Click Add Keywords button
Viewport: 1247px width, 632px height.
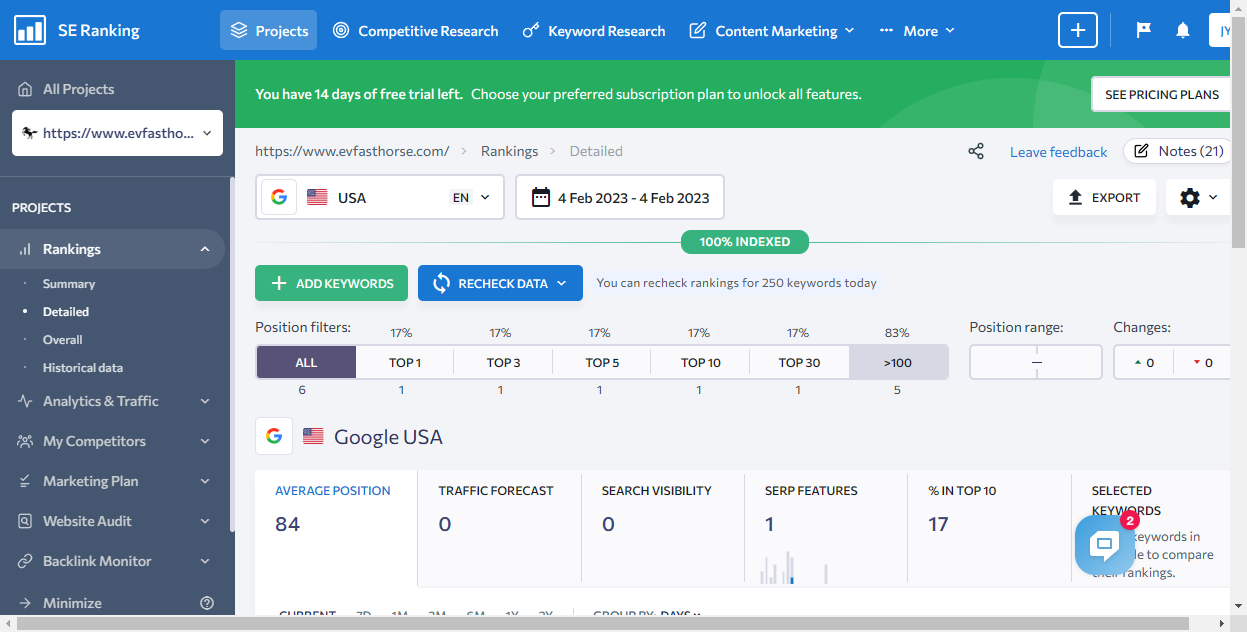(331, 283)
